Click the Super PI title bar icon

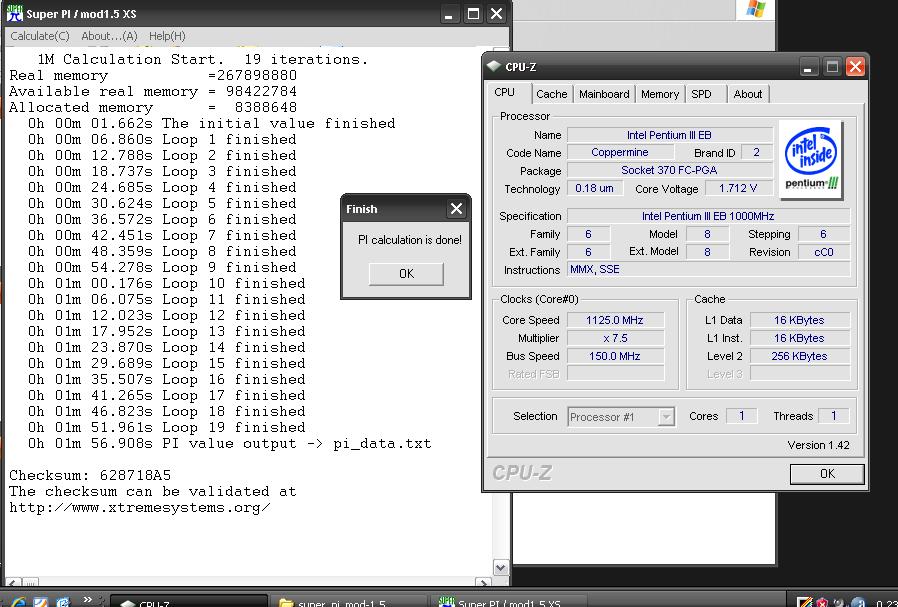click(15, 13)
